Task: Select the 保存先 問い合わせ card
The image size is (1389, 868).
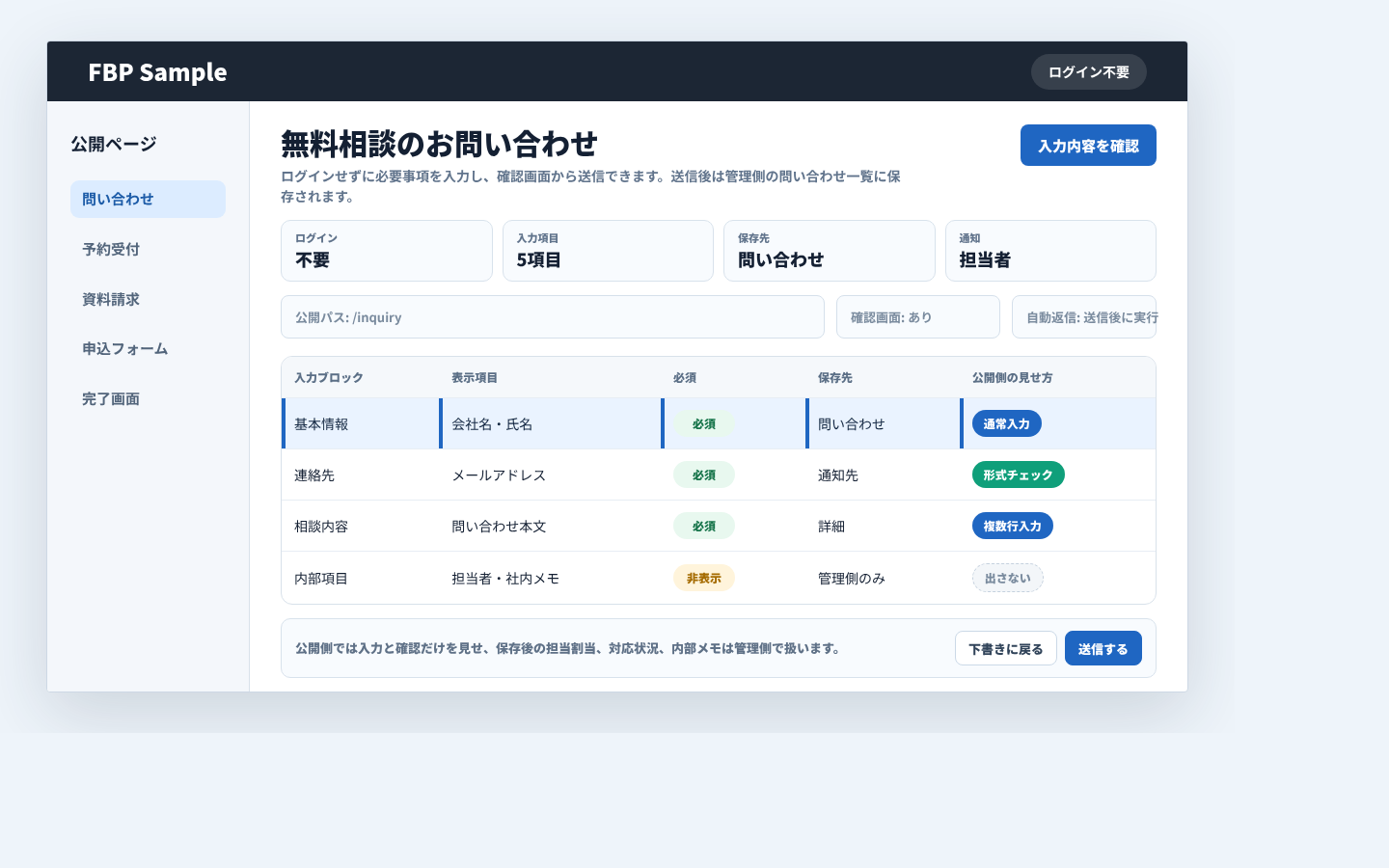Action: [829, 251]
